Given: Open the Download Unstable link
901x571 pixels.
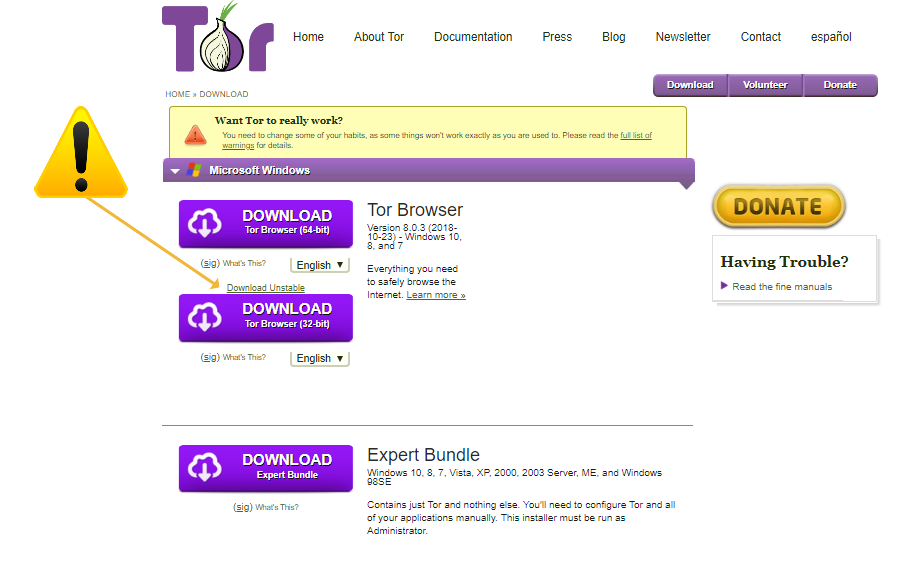Looking at the screenshot, I should pyautogui.click(x=265, y=288).
